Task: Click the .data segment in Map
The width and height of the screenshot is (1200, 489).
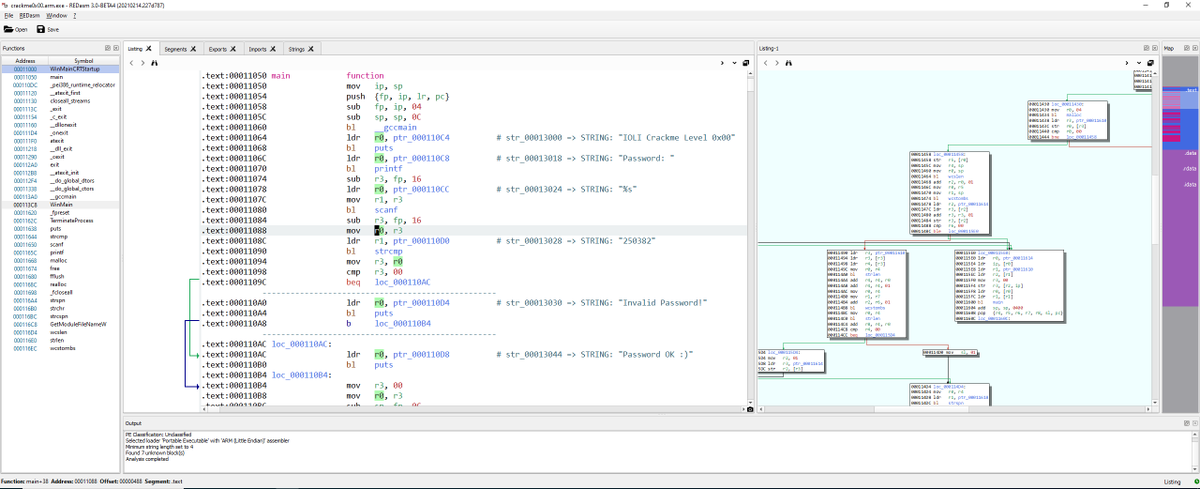Action: click(1190, 153)
